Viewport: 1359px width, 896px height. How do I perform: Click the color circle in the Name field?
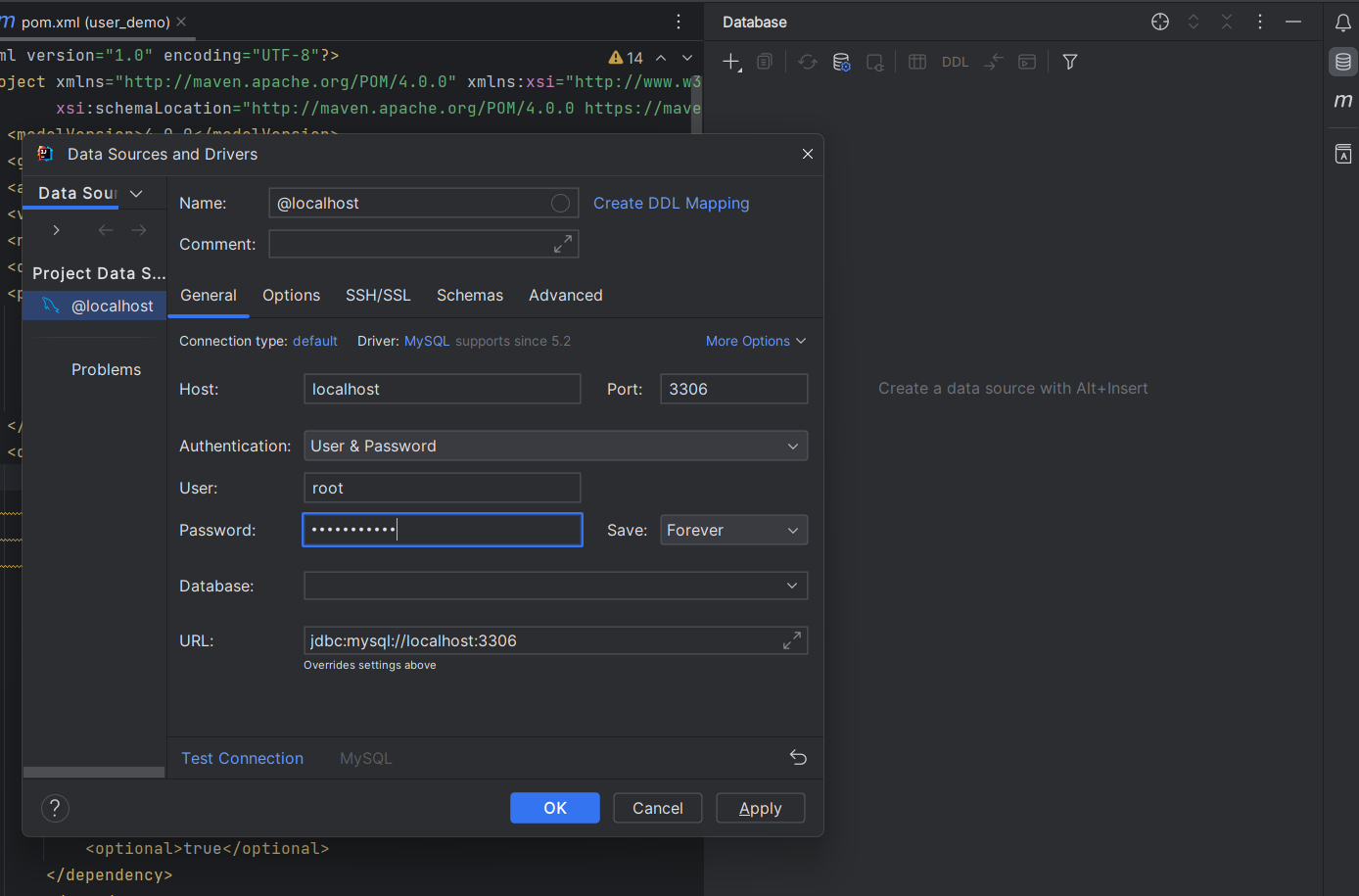pos(561,203)
